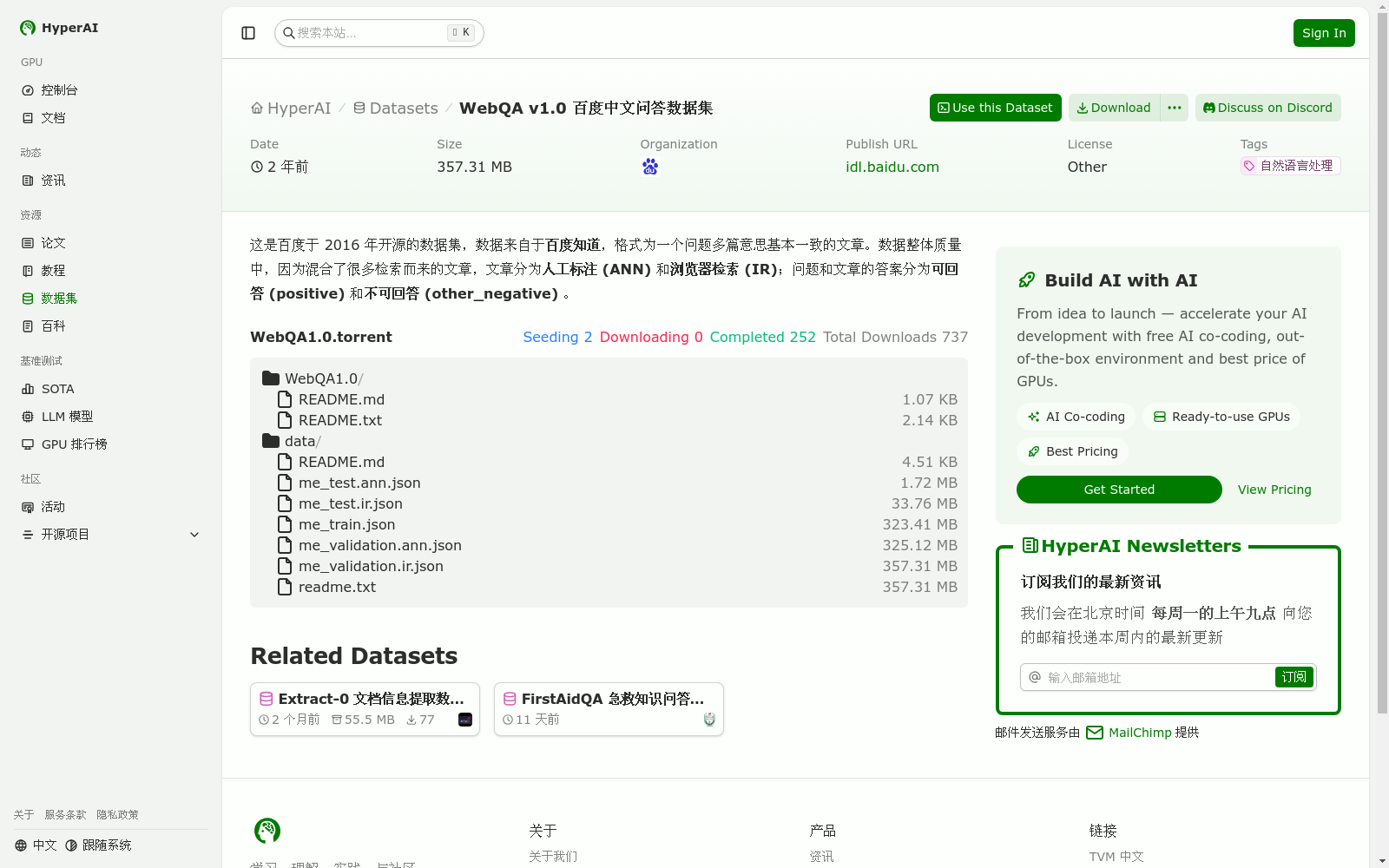
Task: Open the 中文 language selector
Action: (36, 845)
